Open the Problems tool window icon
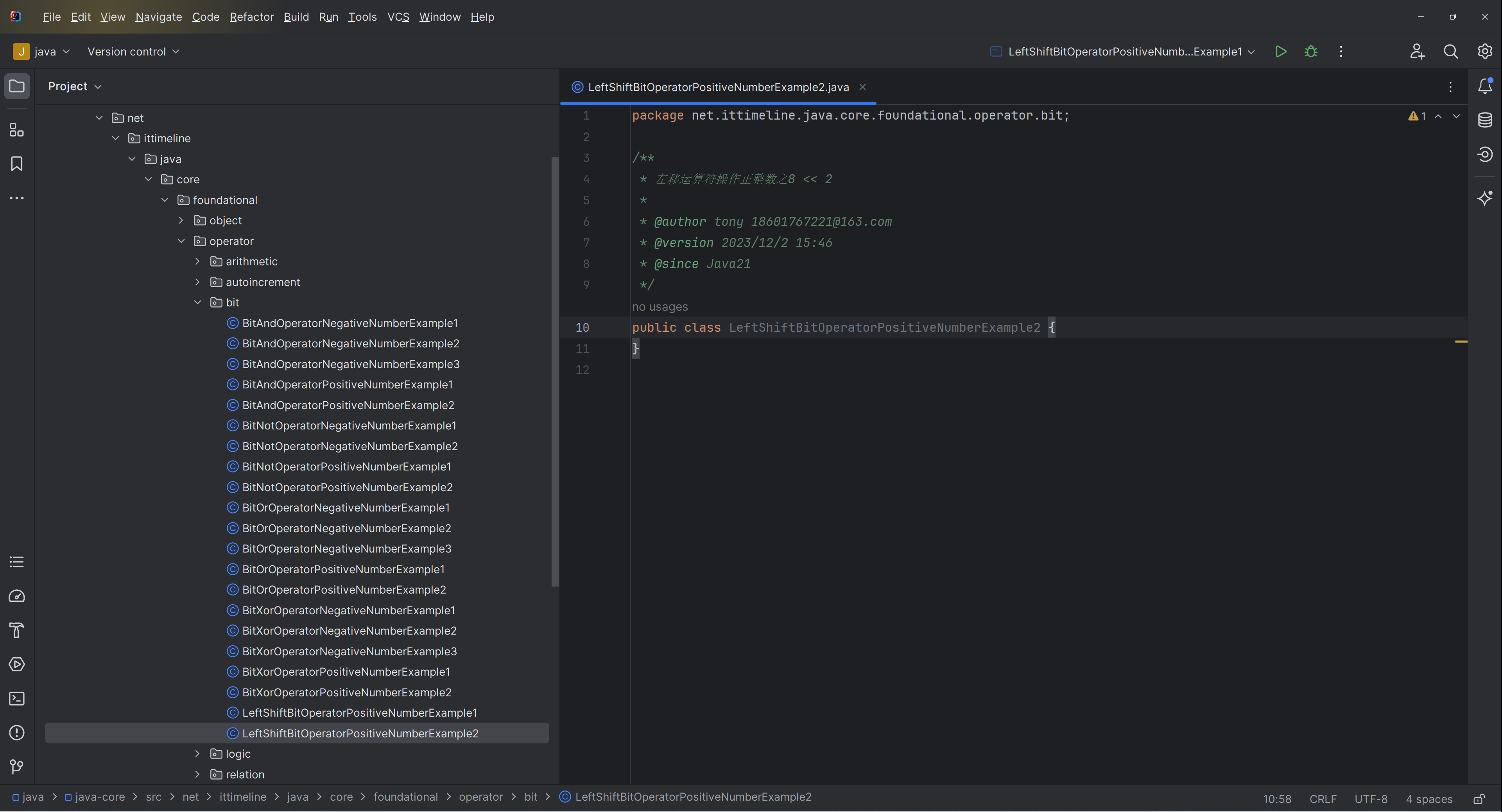 [17, 733]
